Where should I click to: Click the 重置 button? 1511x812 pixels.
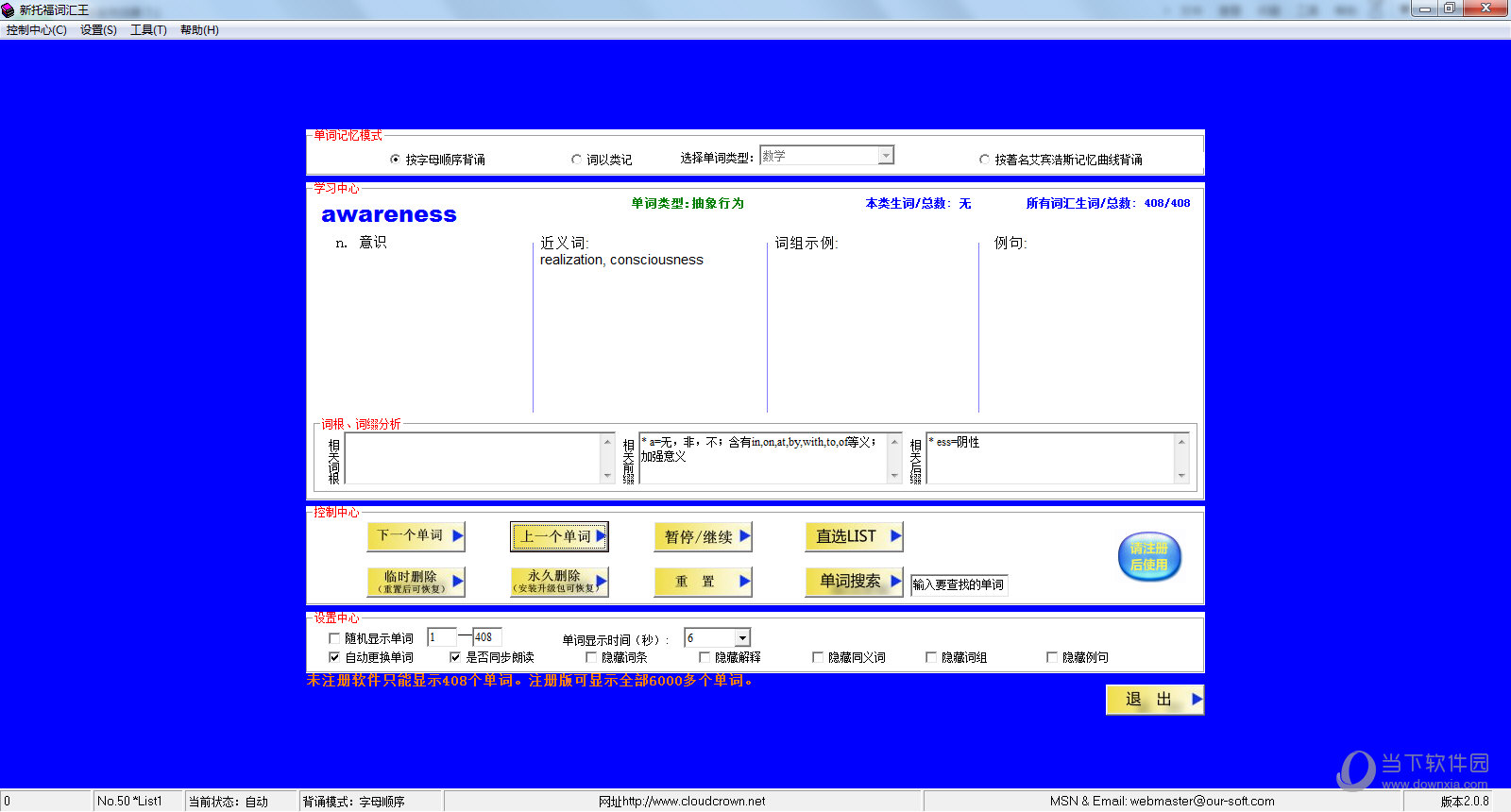point(703,582)
